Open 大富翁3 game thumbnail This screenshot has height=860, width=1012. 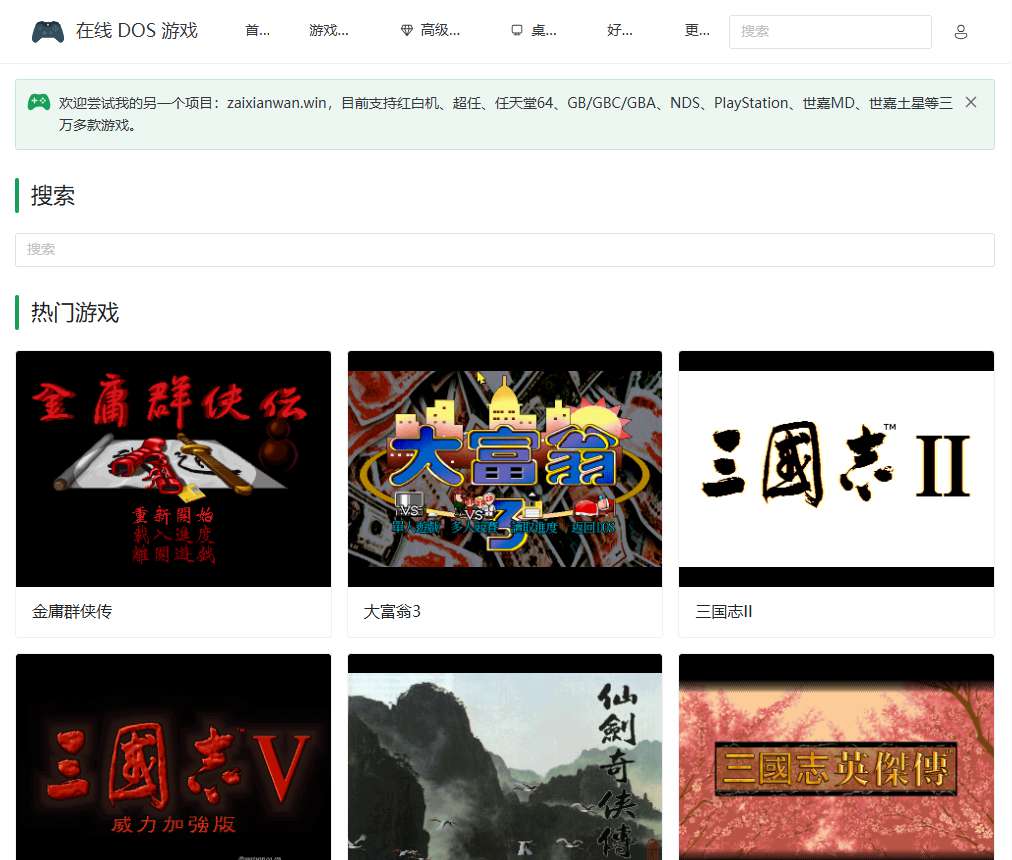tap(505, 469)
